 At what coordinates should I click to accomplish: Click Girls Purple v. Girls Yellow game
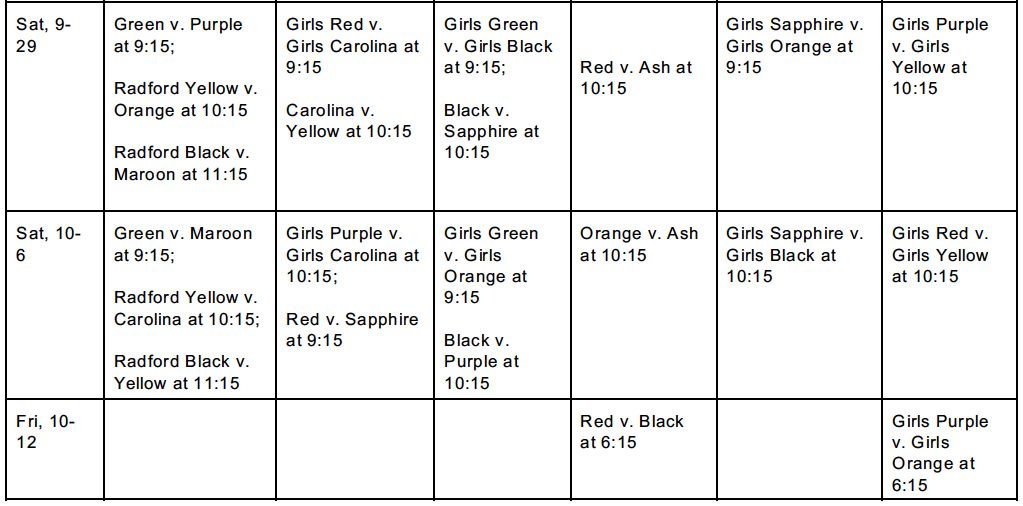coord(939,56)
